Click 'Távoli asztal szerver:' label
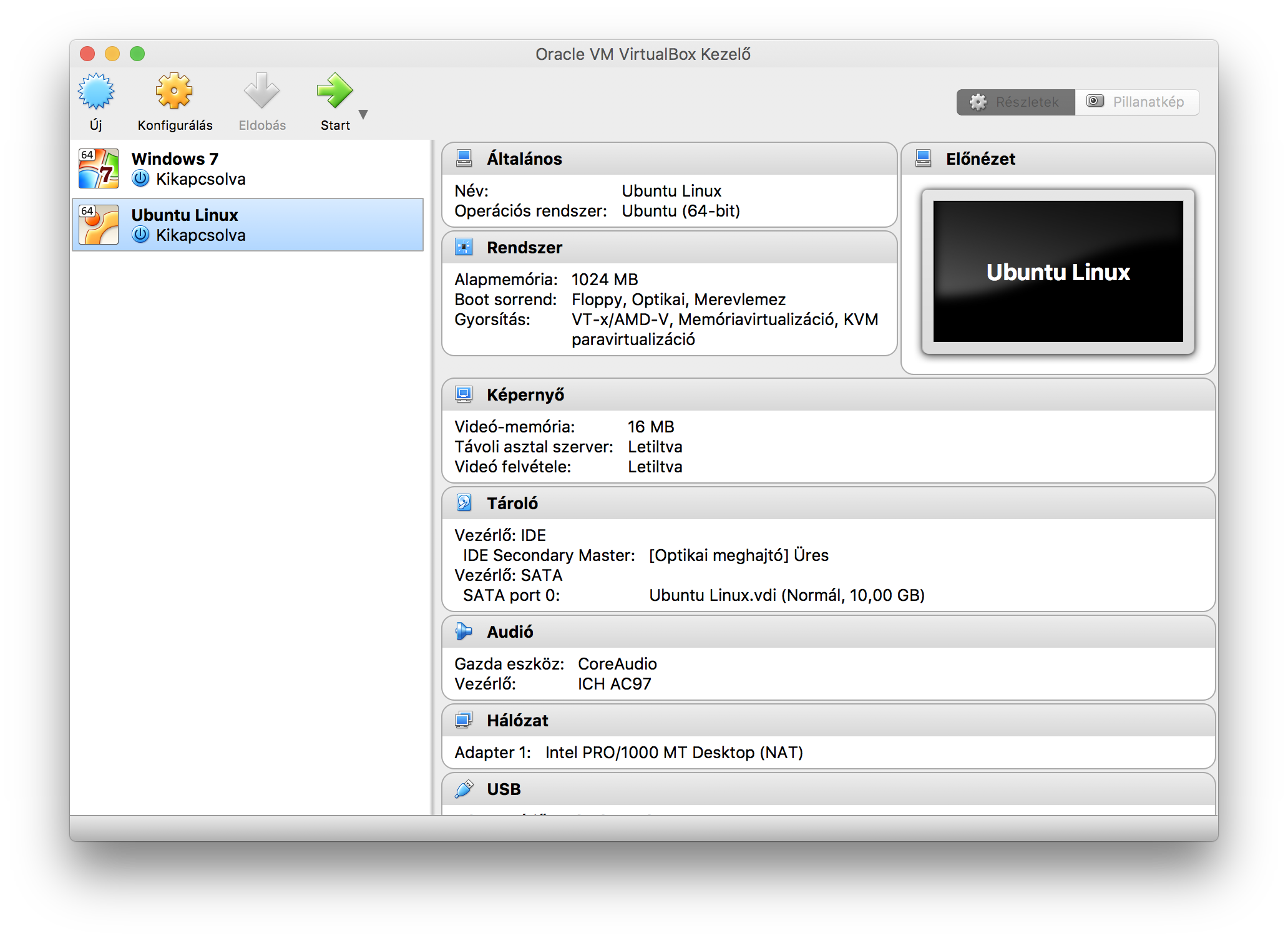Image resolution: width=1288 pixels, height=941 pixels. click(x=534, y=447)
